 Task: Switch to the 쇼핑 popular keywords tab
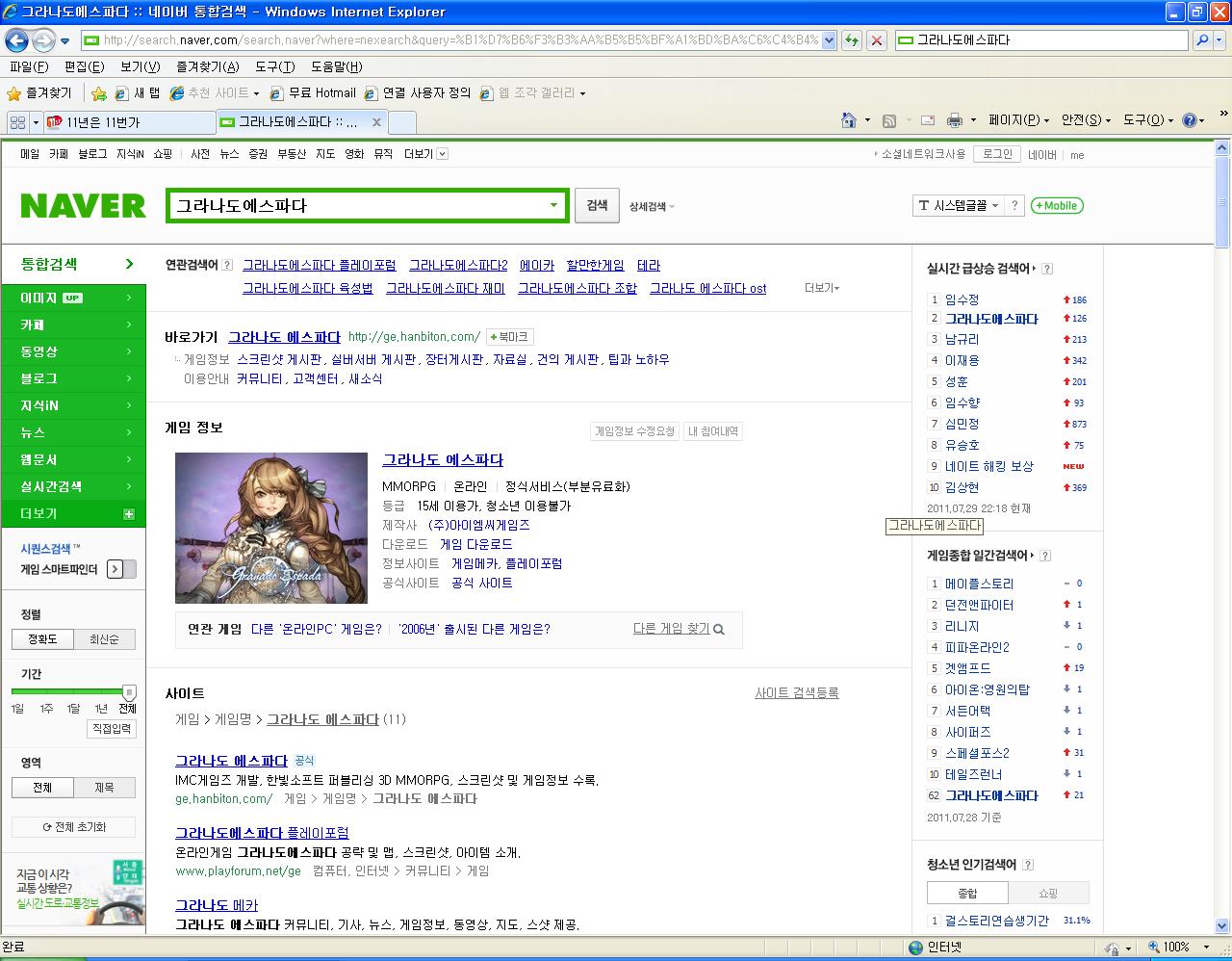click(1048, 893)
